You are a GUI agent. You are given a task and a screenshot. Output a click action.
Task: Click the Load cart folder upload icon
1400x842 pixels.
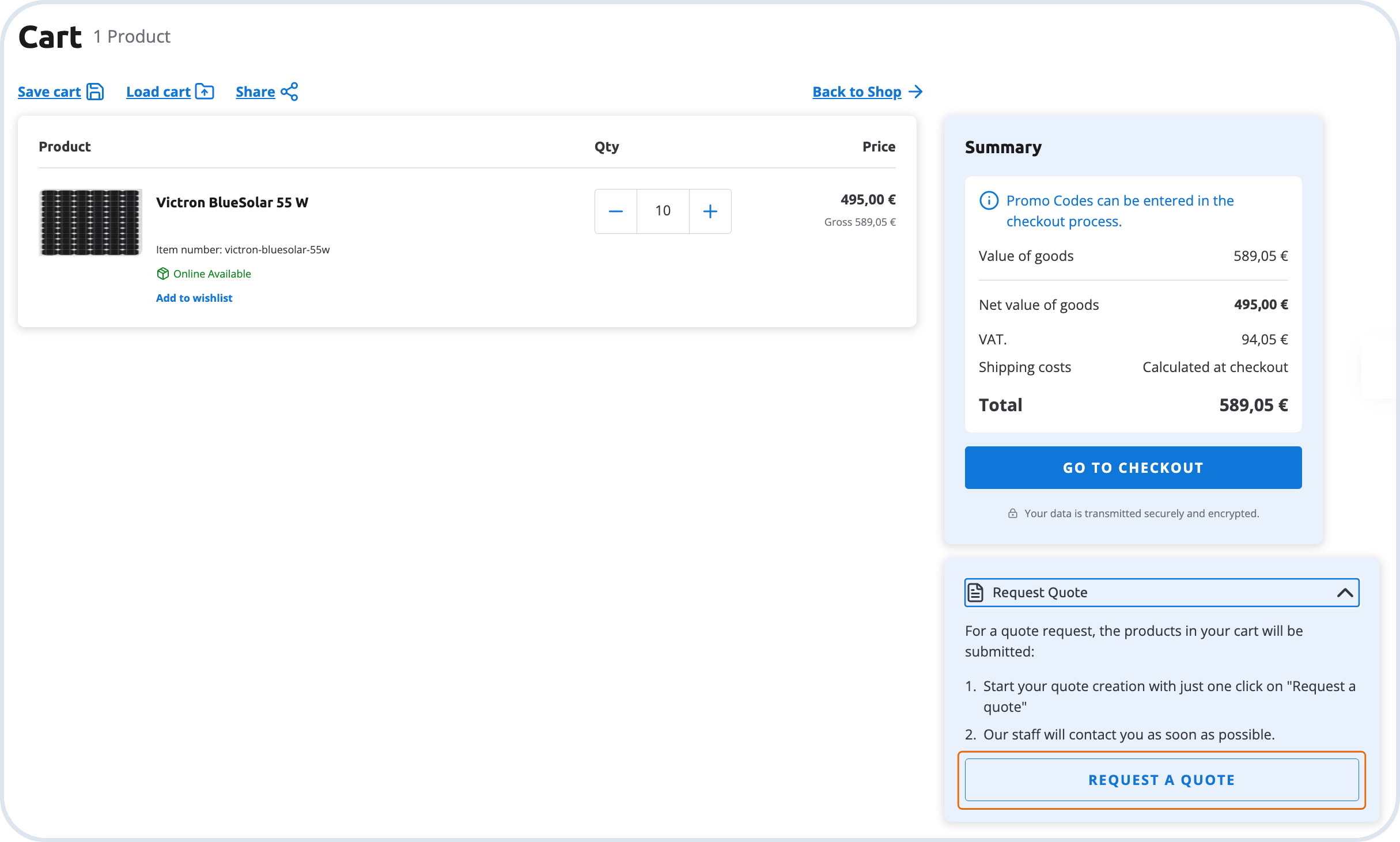point(205,92)
